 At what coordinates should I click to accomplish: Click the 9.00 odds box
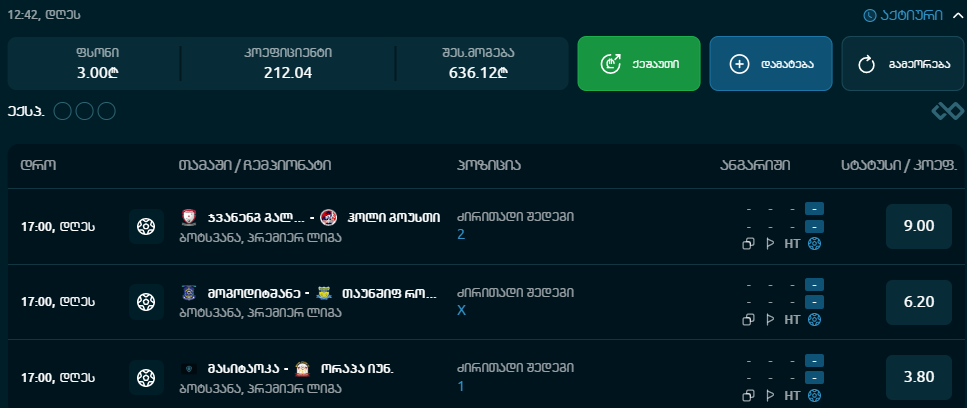(x=919, y=226)
